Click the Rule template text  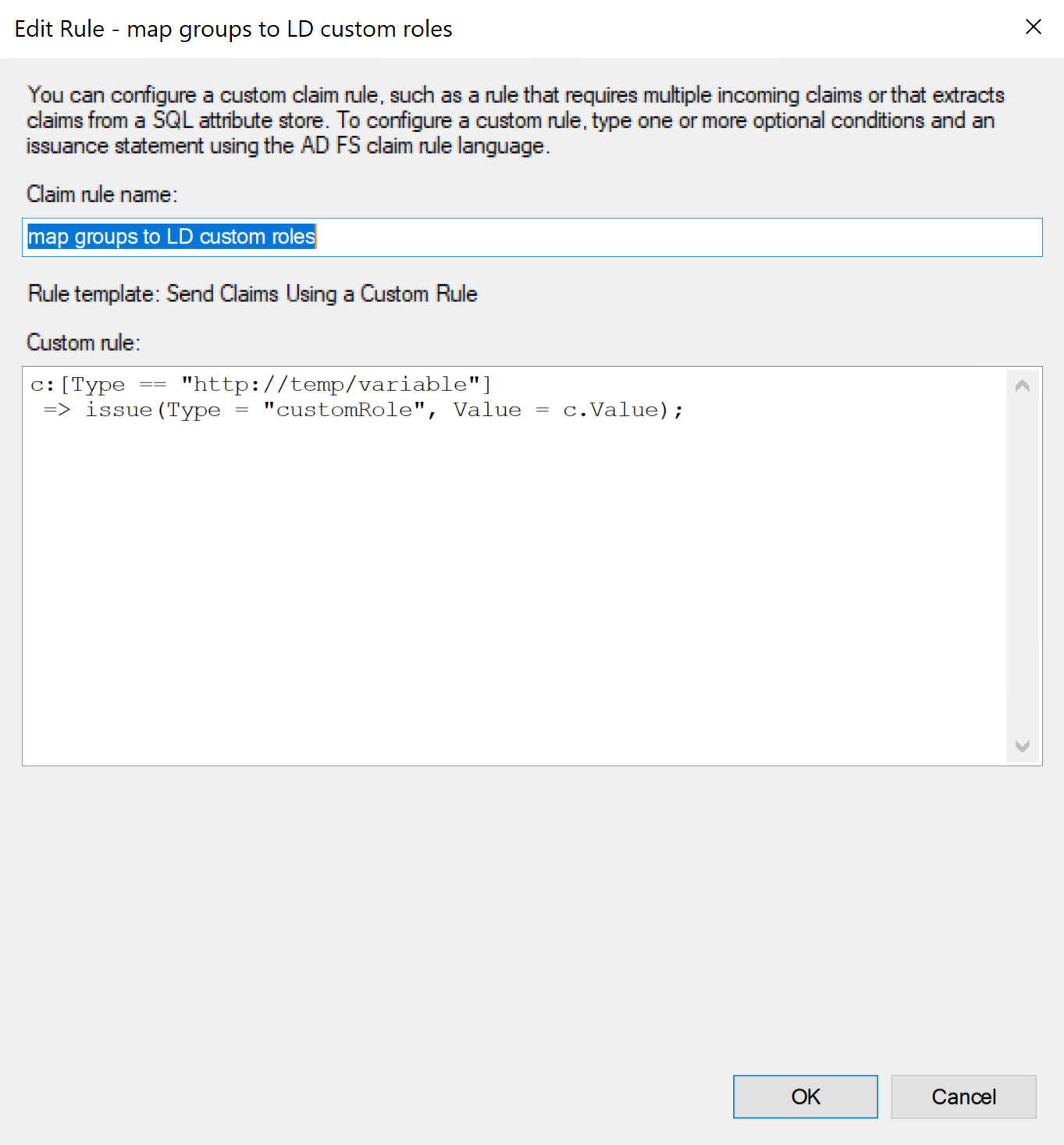(x=251, y=293)
